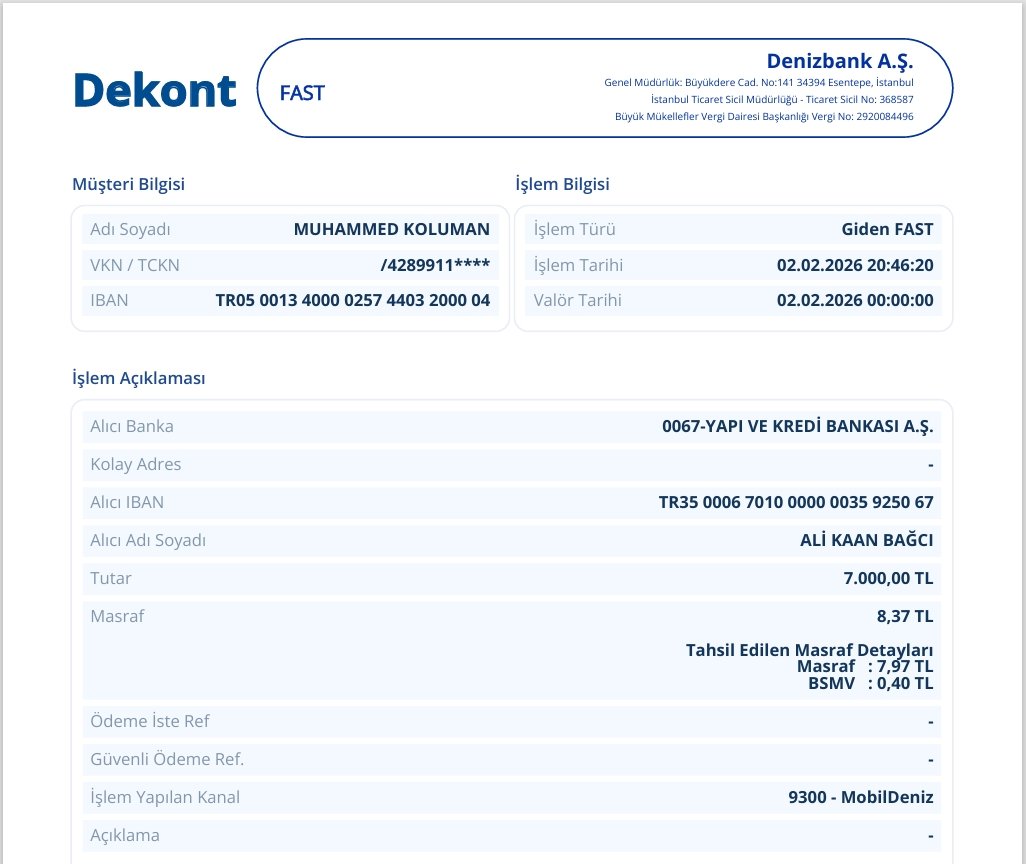The width and height of the screenshot is (1026, 864).
Task: Click the Alıcı IBAN label
Action: pos(127,502)
